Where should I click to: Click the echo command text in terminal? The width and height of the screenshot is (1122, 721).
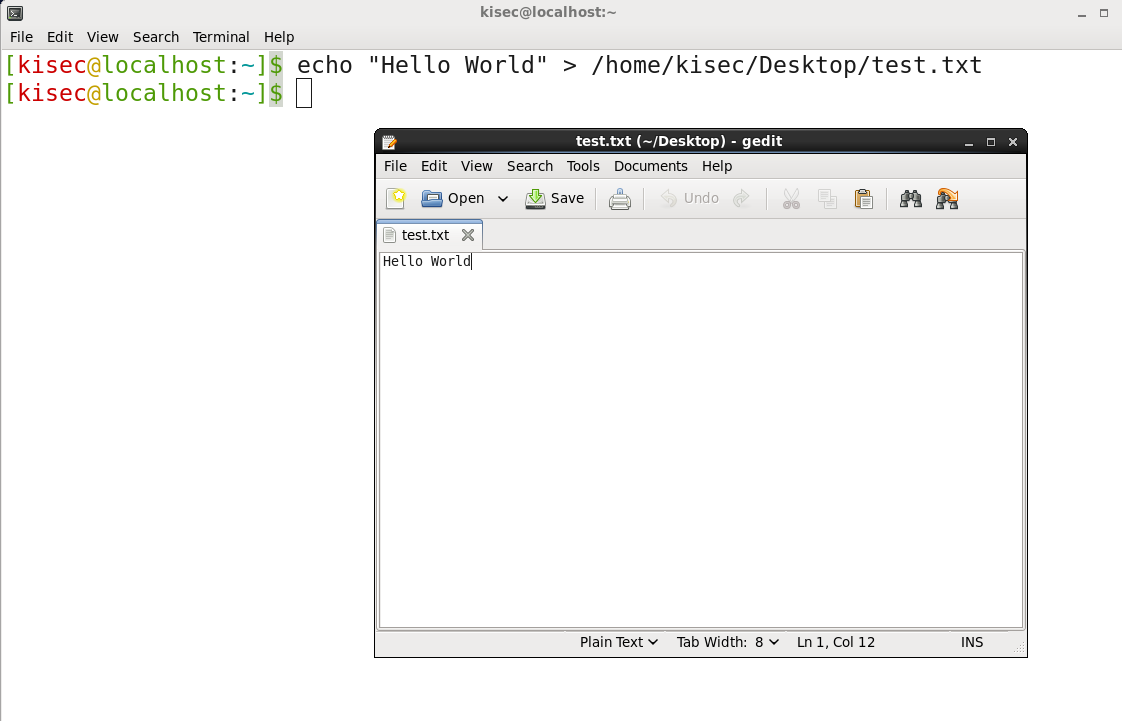[x=639, y=65]
